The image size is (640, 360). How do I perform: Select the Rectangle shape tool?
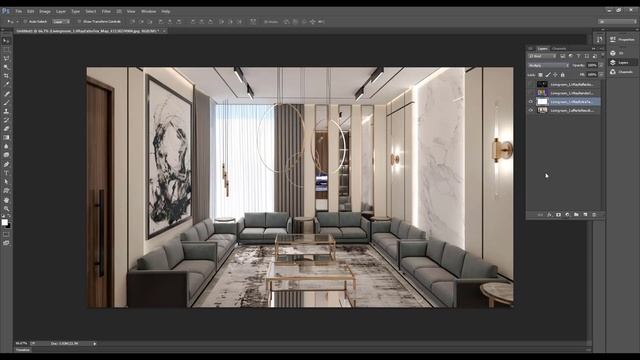coord(6,191)
